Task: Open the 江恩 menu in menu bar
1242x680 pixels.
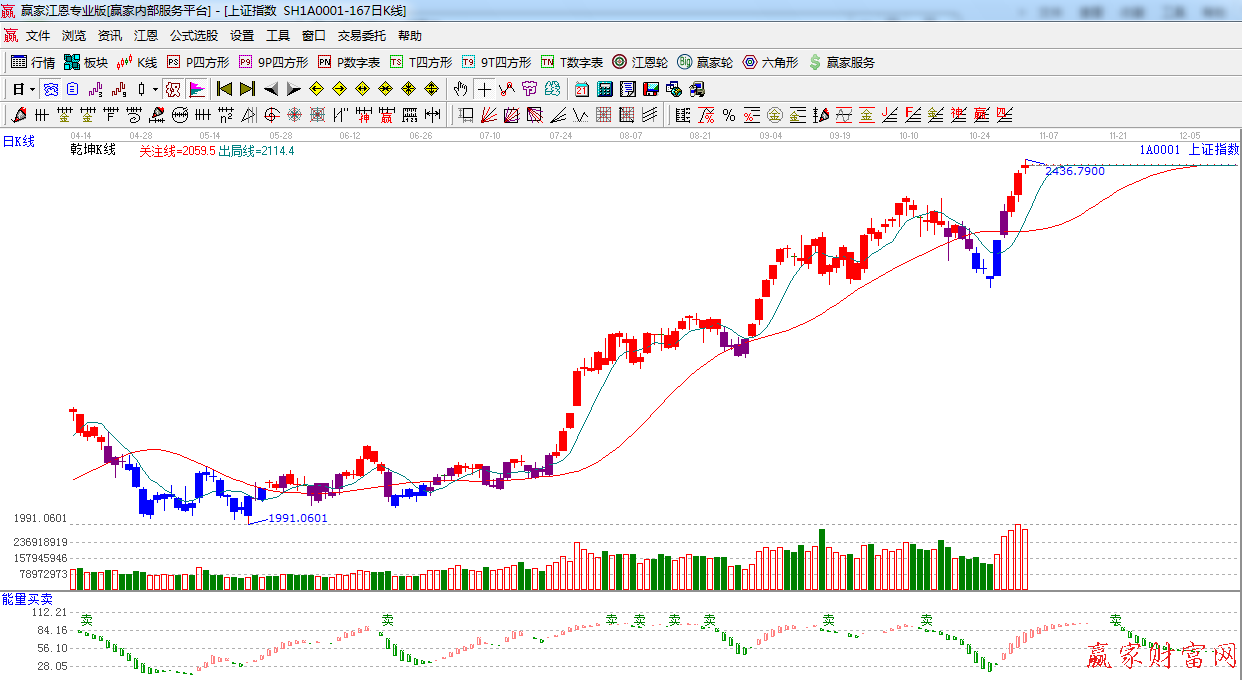Action: (146, 36)
